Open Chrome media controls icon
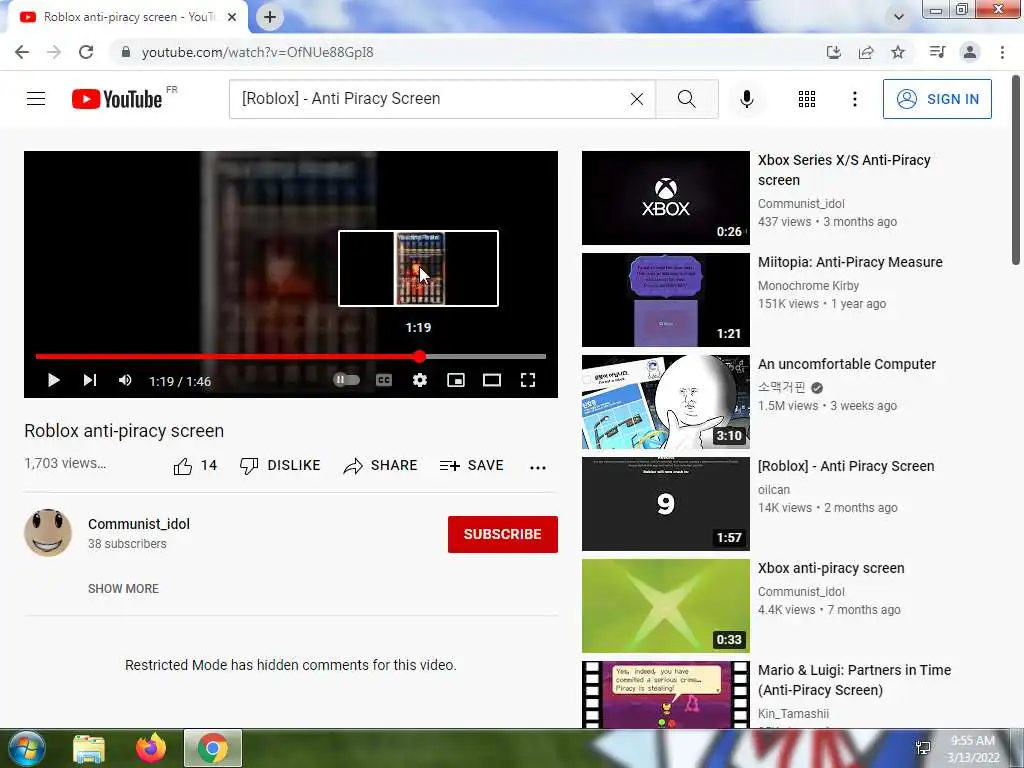The image size is (1024, 768). click(937, 52)
